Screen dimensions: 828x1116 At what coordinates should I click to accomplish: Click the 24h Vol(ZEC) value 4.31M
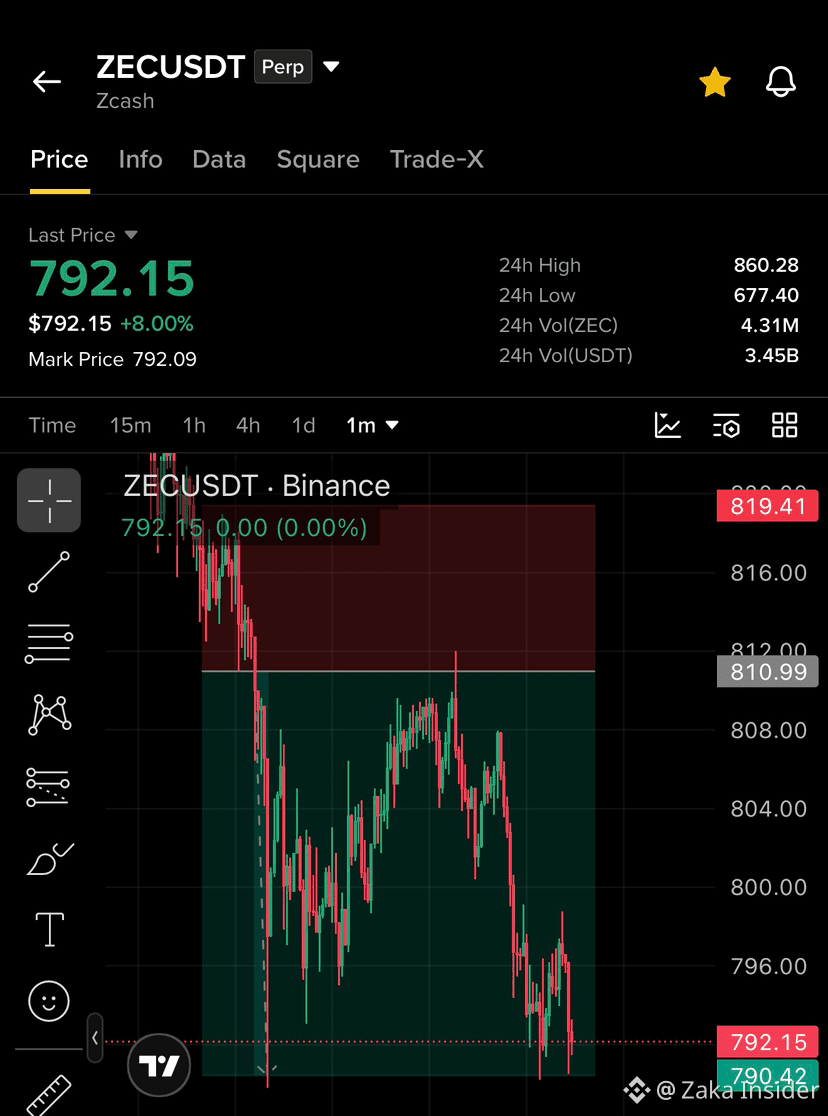(770, 325)
